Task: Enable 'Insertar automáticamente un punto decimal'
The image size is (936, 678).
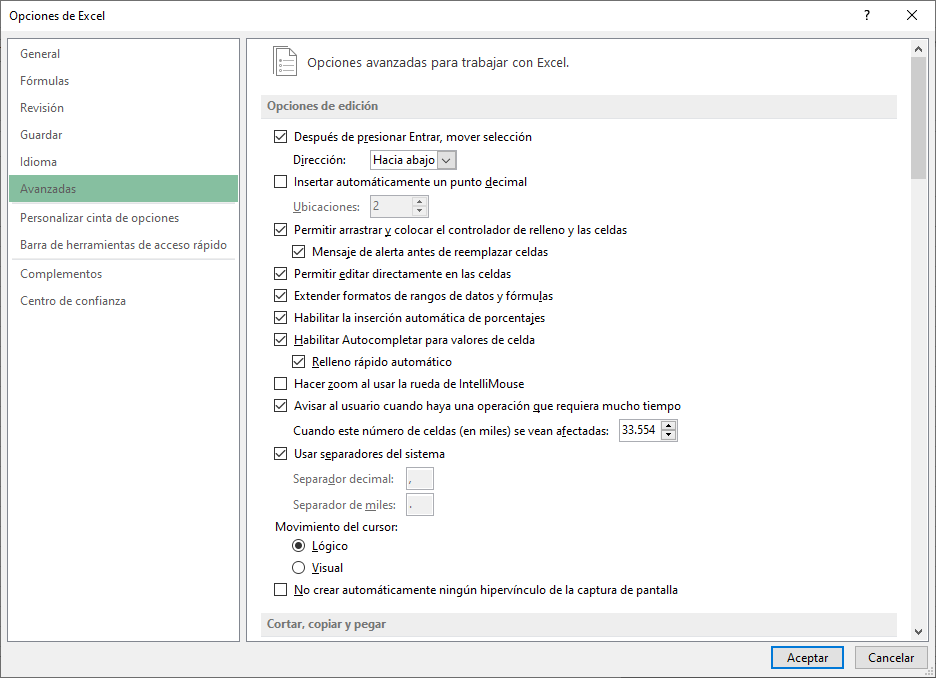Action: pyautogui.click(x=281, y=182)
